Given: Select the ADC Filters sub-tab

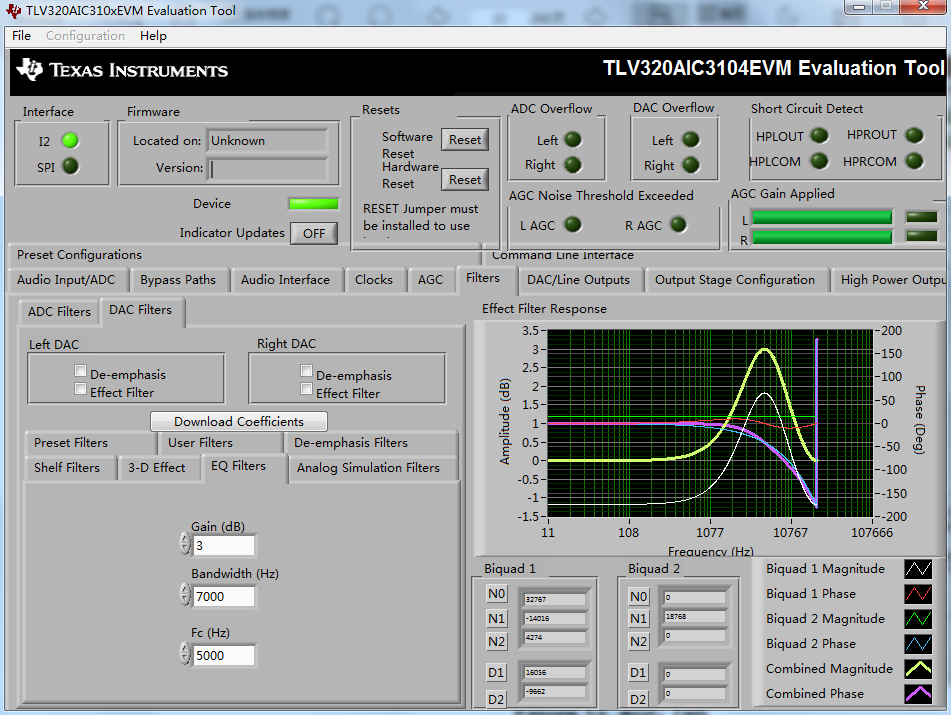Looking at the screenshot, I should tap(59, 312).
